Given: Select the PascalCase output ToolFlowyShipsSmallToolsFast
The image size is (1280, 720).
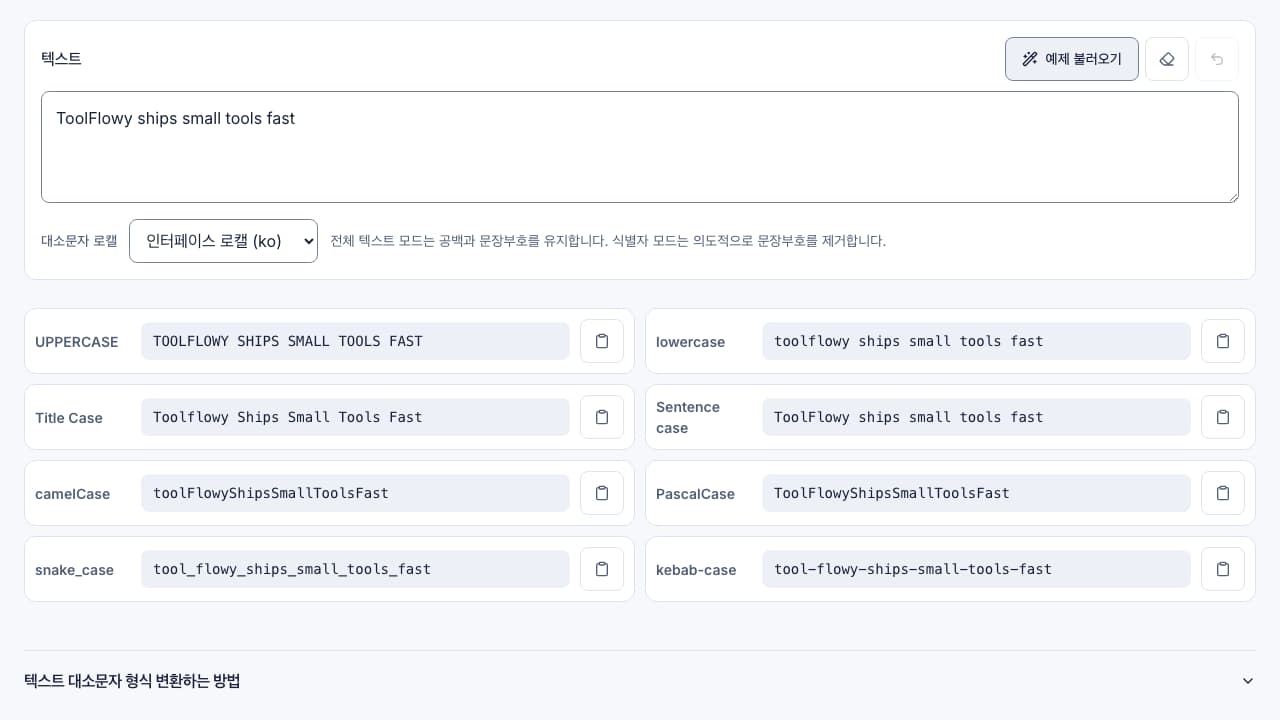Looking at the screenshot, I should pyautogui.click(x=976, y=493).
